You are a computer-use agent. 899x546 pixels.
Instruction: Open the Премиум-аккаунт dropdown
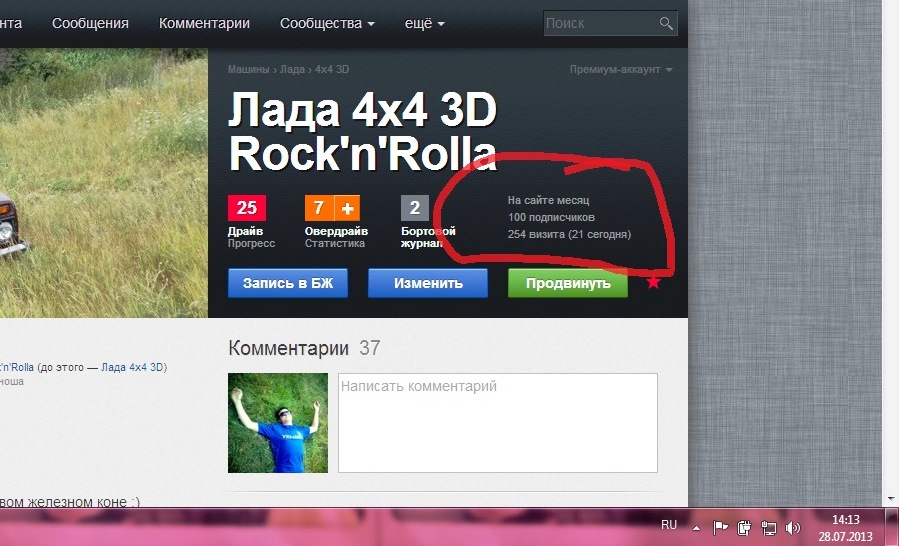pyautogui.click(x=621, y=69)
